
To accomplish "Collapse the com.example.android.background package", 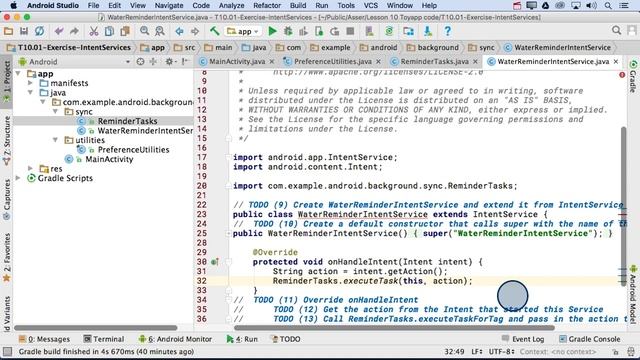I will [x=43, y=102].
